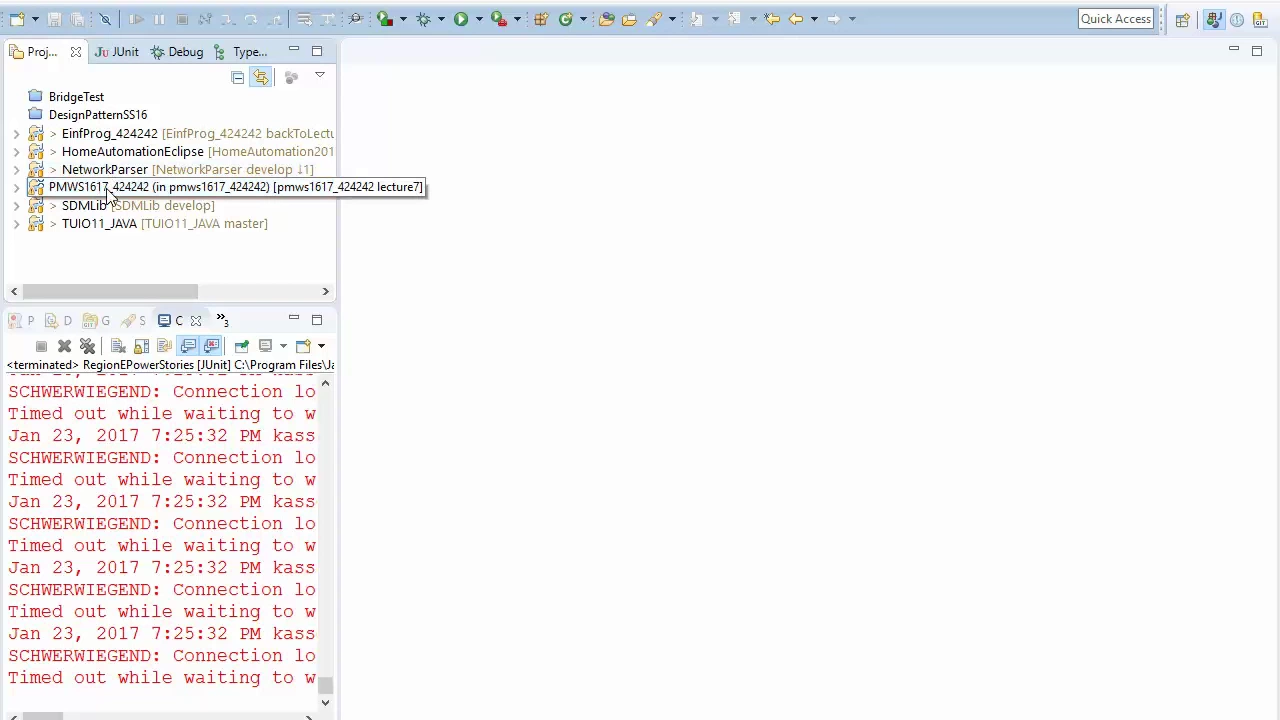Switch to the Git perspective icon
The image size is (1280, 720).
click(1260, 19)
